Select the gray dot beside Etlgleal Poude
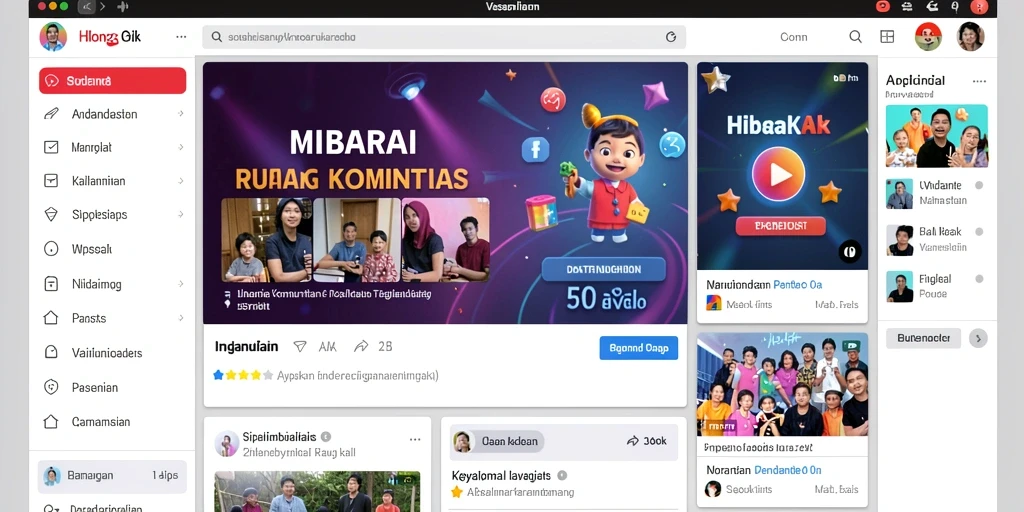The image size is (1024, 512). click(979, 279)
